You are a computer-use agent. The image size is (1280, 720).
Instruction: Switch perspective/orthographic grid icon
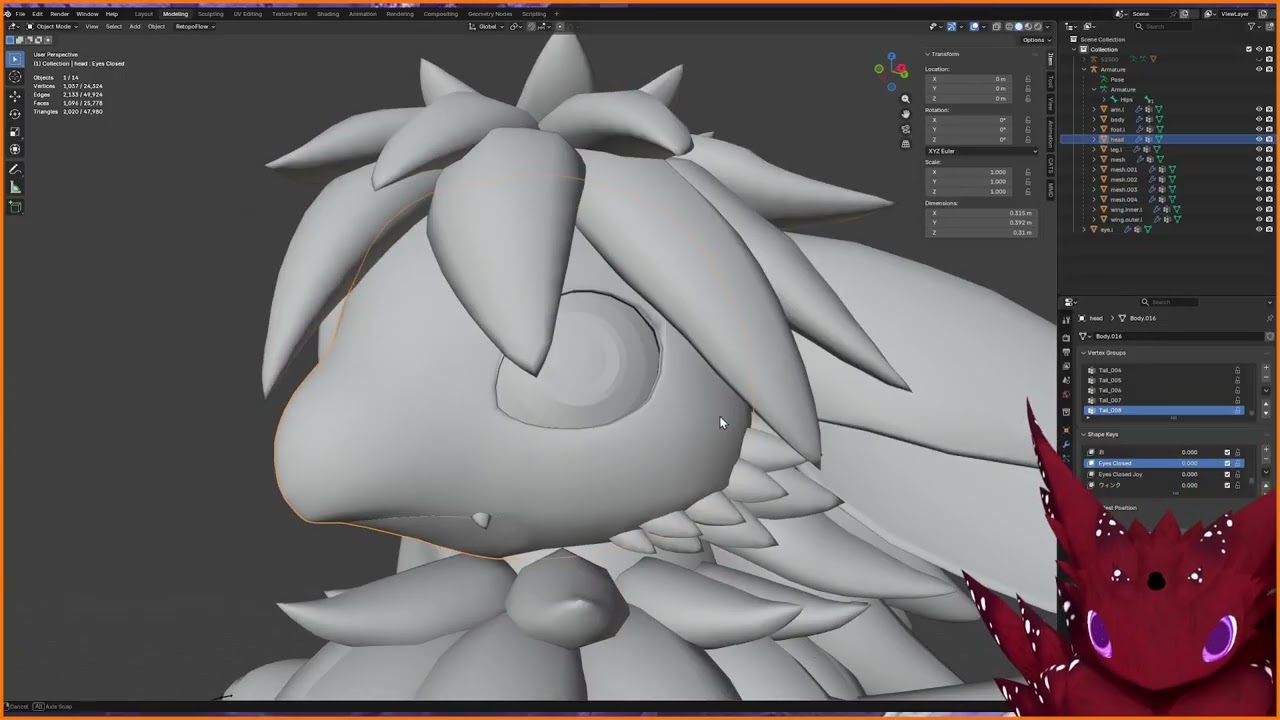tap(906, 144)
